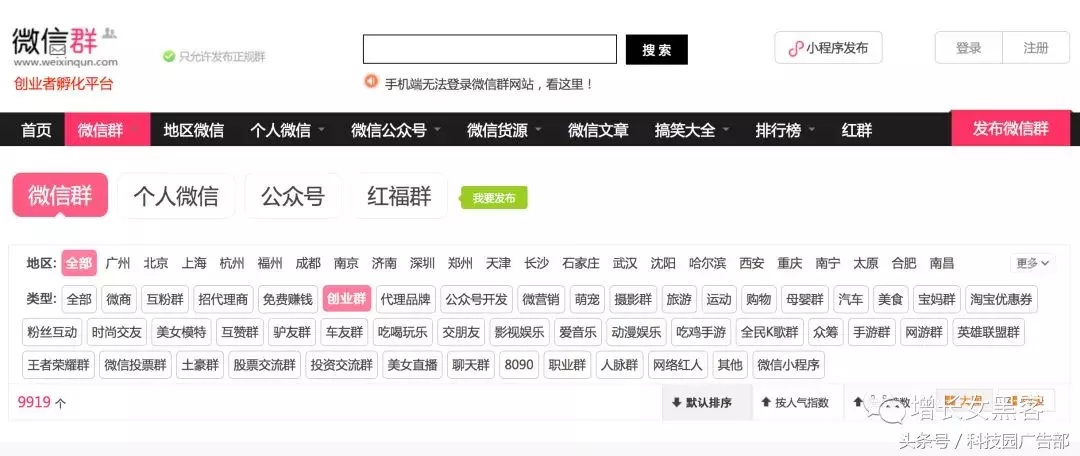Go to 首页 in the navigation bar
1080x456 pixels.
pos(36,129)
